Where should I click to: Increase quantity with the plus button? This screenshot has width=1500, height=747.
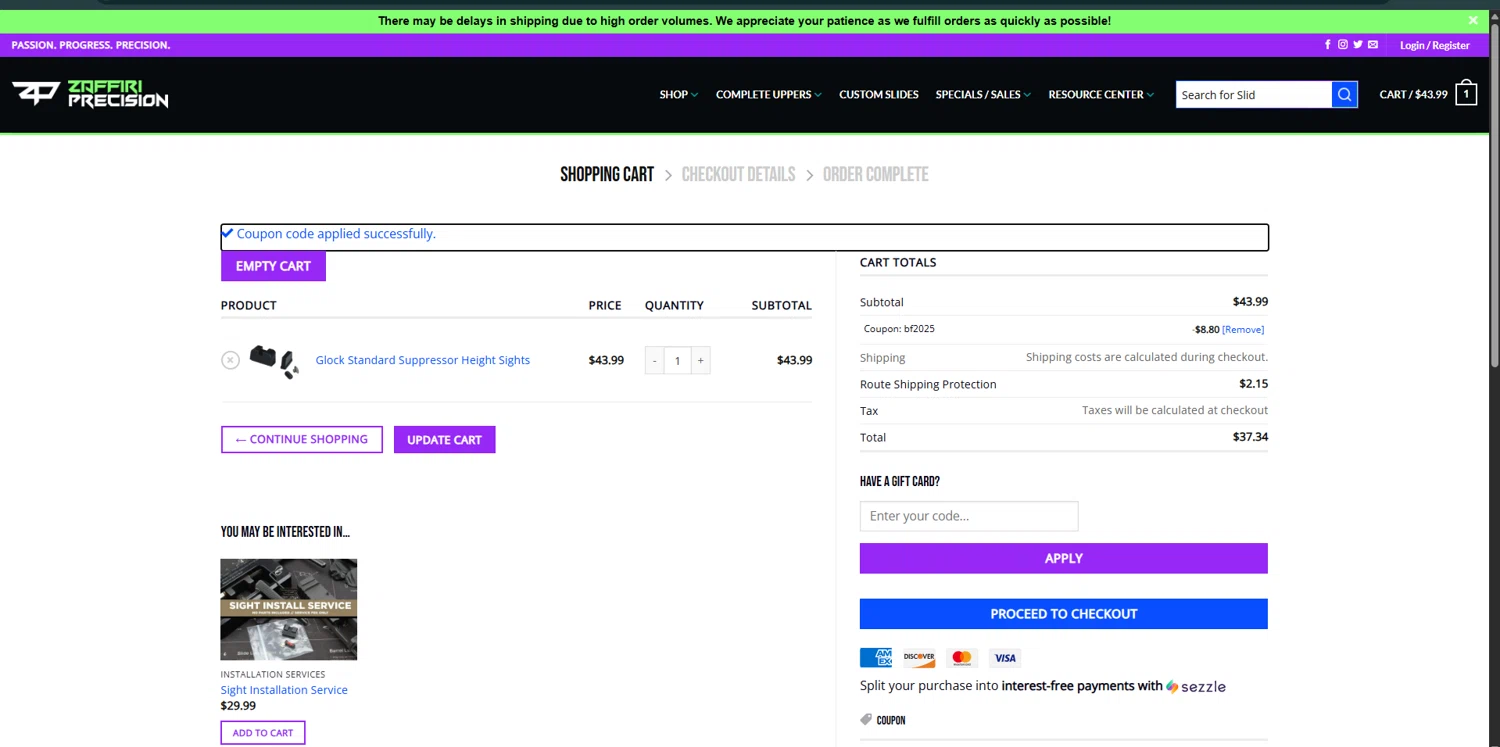pos(700,360)
